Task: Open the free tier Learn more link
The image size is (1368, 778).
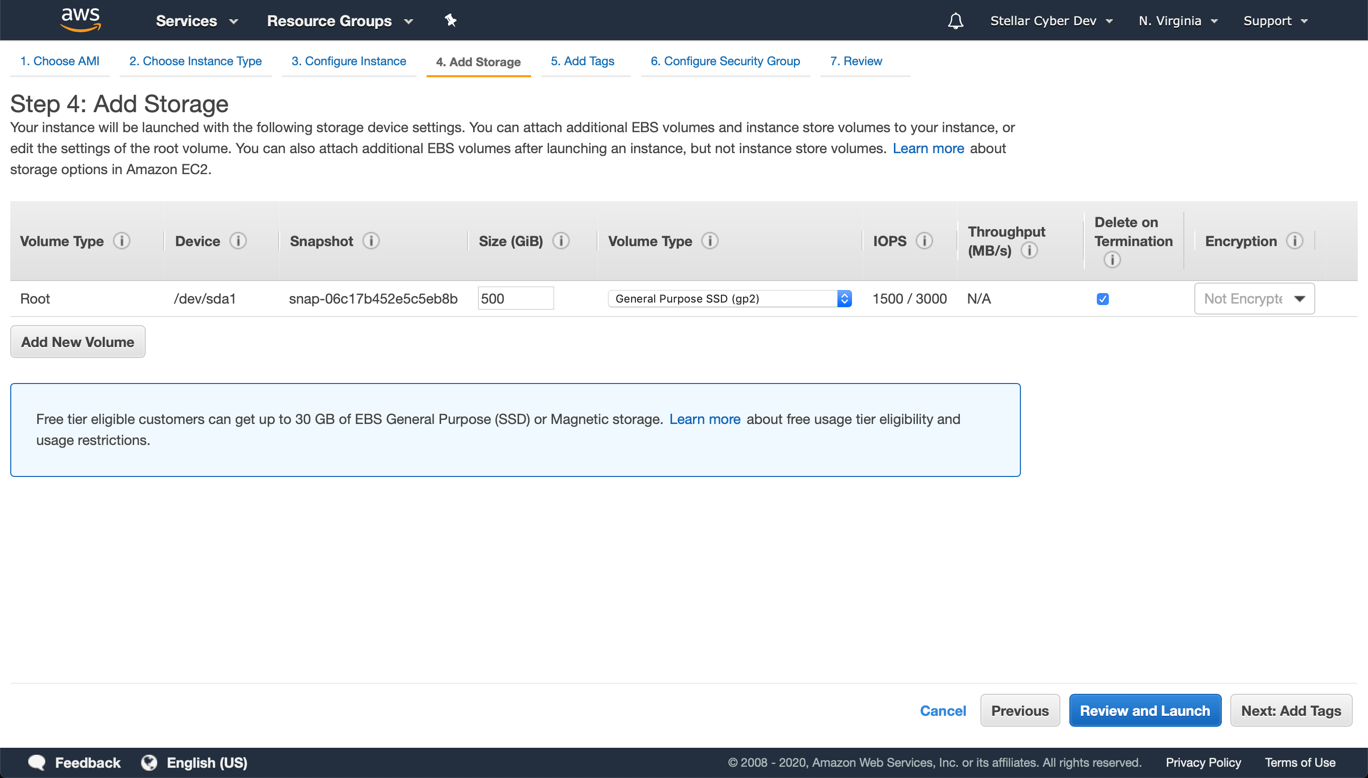Action: click(705, 419)
